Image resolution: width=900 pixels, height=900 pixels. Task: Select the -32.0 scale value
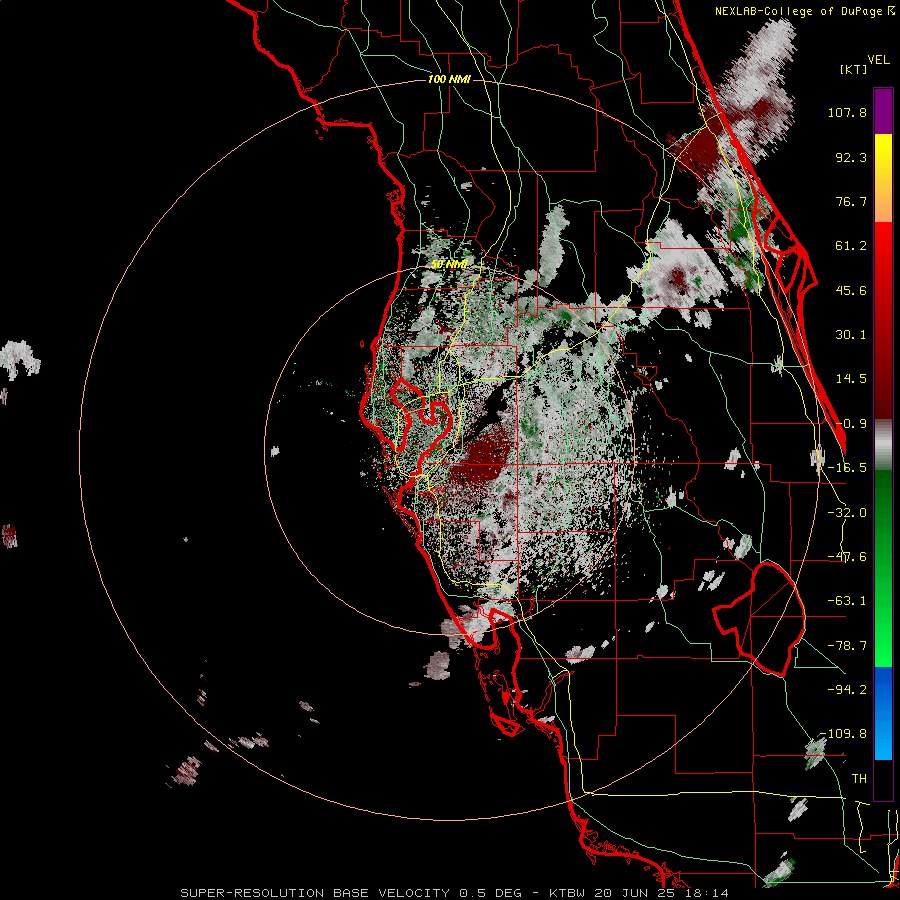pyautogui.click(x=847, y=513)
